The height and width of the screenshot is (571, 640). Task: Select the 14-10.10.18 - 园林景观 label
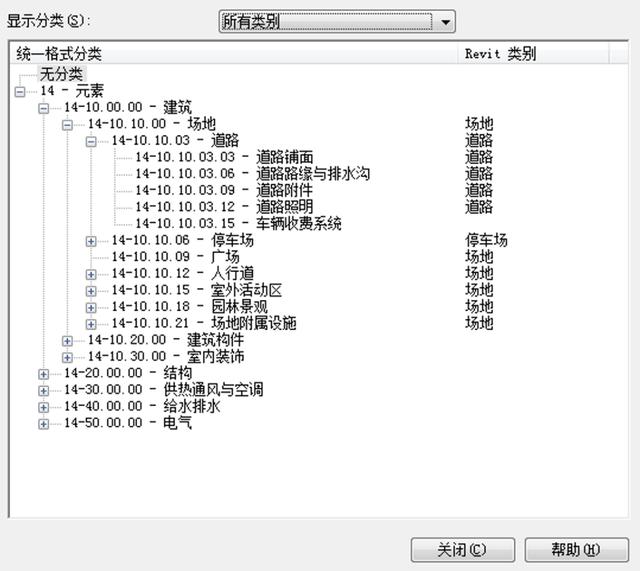(189, 307)
